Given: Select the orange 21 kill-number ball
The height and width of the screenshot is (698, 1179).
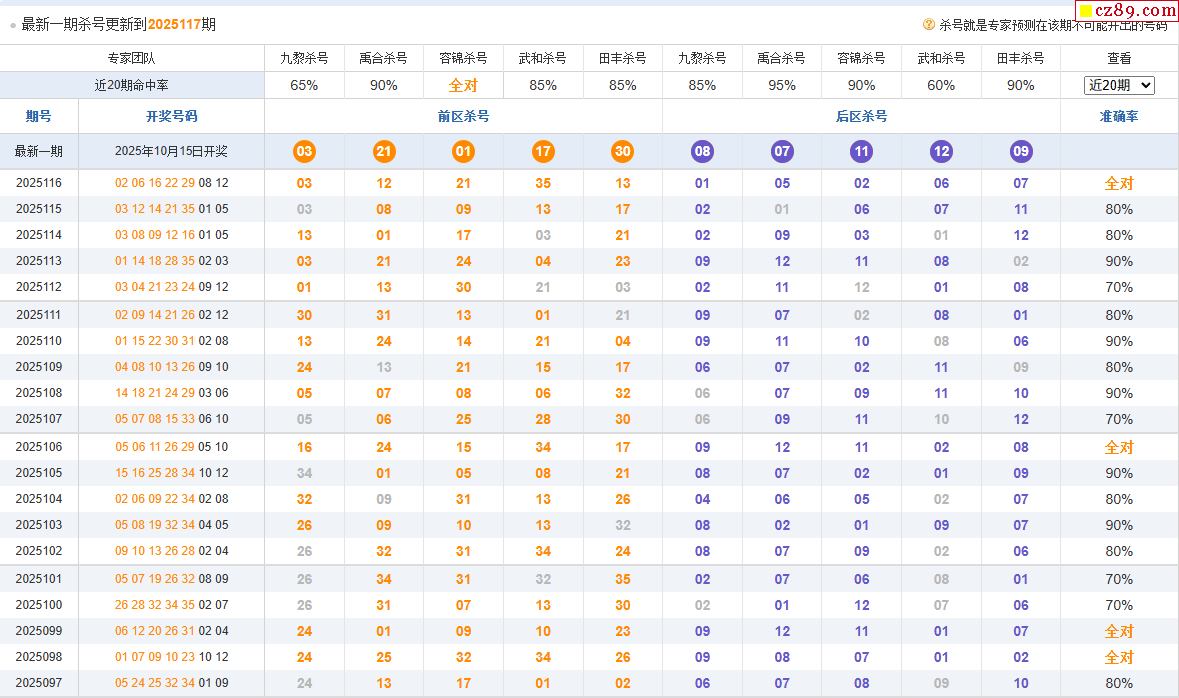Looking at the screenshot, I should pos(384,152).
